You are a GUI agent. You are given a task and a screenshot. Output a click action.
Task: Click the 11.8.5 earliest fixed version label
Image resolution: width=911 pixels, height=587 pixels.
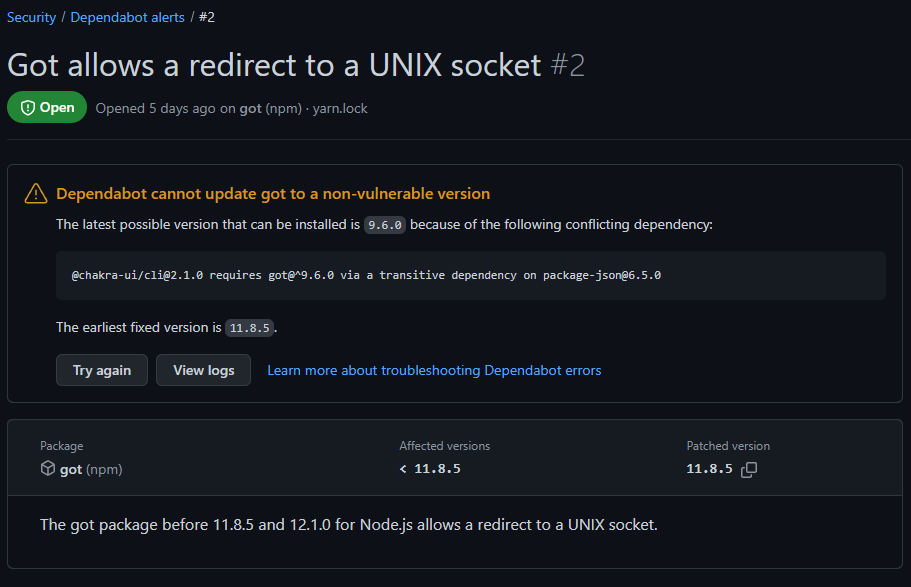[x=249, y=327]
